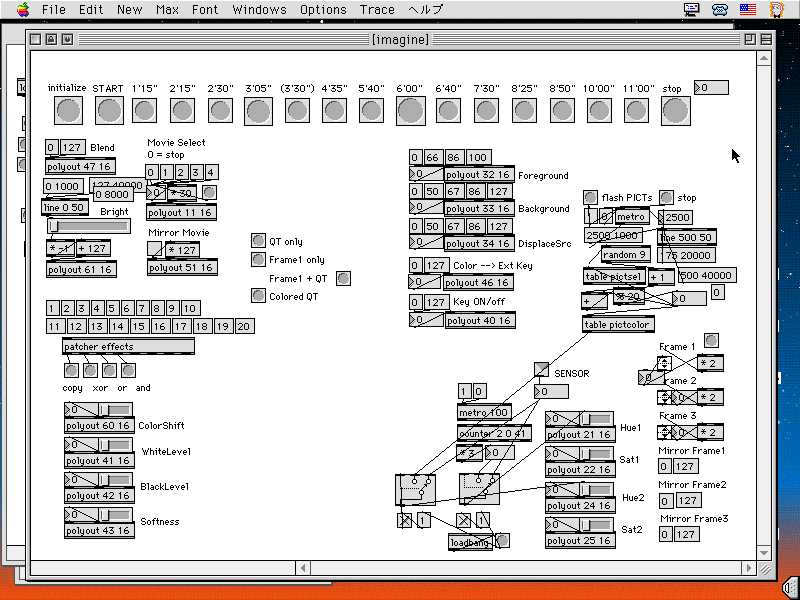Toggle the X box beside loadbang
Screen dimensions: 800x600
click(x=463, y=520)
